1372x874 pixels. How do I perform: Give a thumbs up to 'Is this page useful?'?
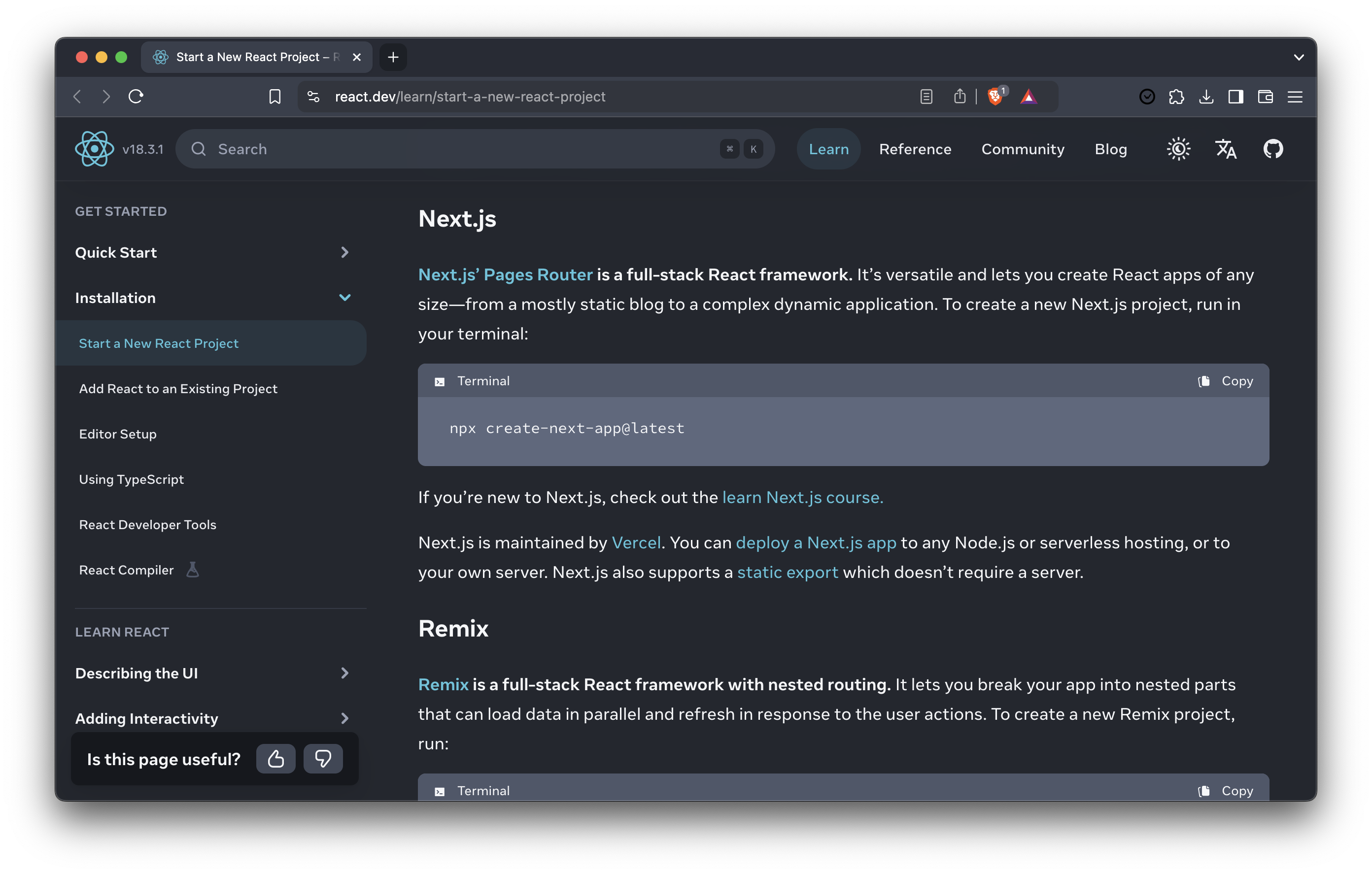tap(276, 758)
